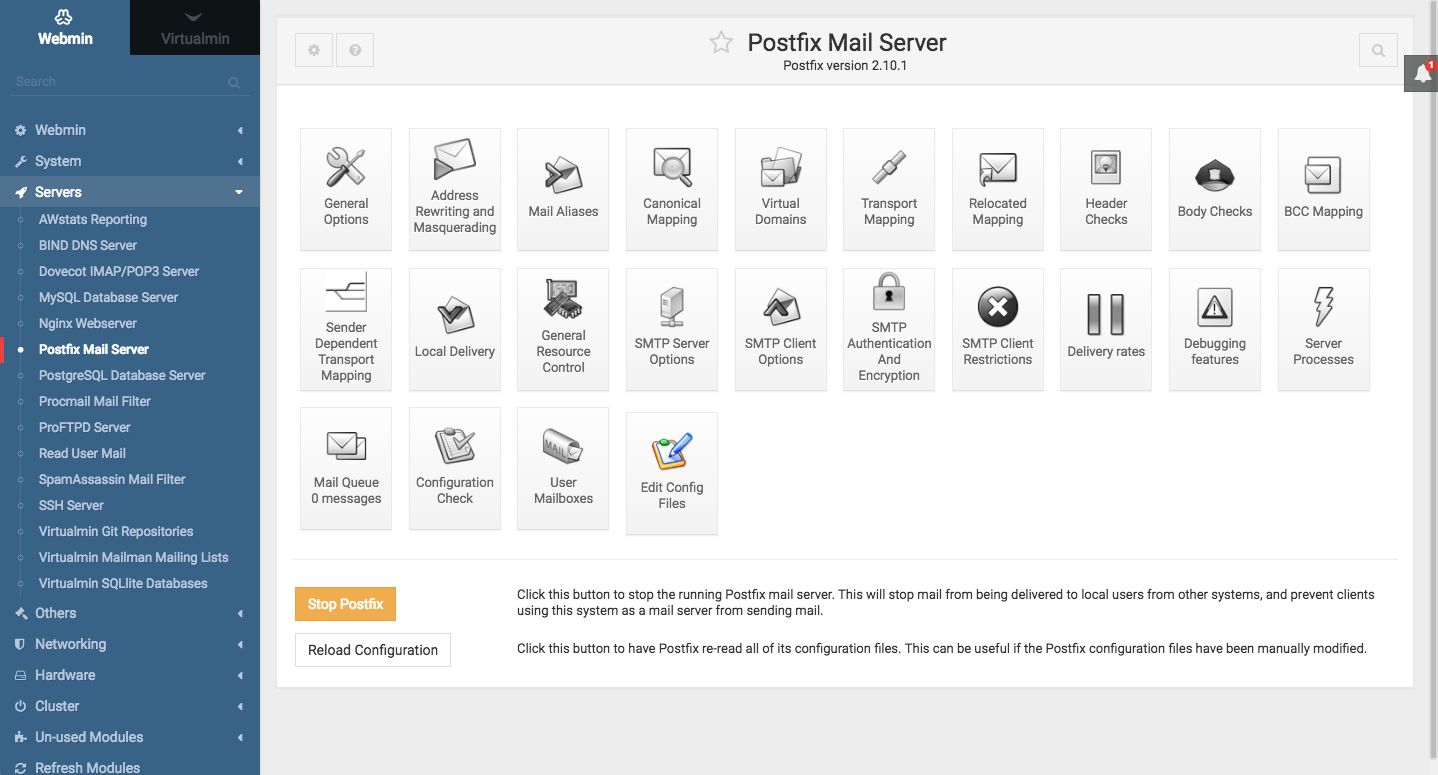
Task: Expand the Un-used Modules category
Action: 130,737
